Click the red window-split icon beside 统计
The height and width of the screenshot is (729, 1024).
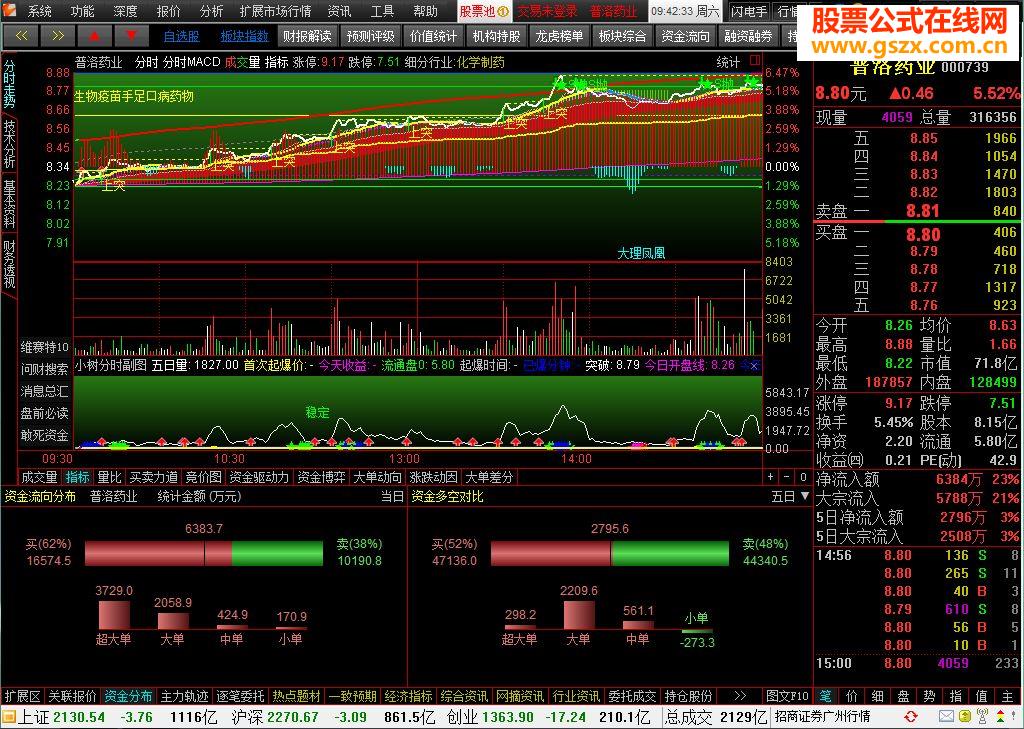(x=755, y=61)
